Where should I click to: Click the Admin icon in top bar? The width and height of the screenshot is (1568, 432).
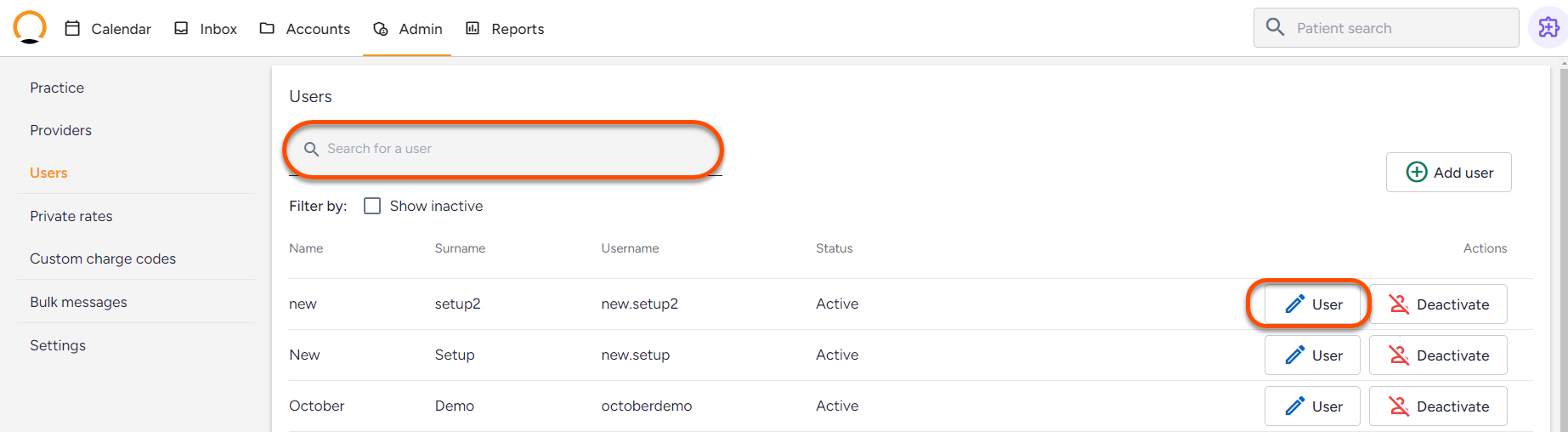(381, 29)
